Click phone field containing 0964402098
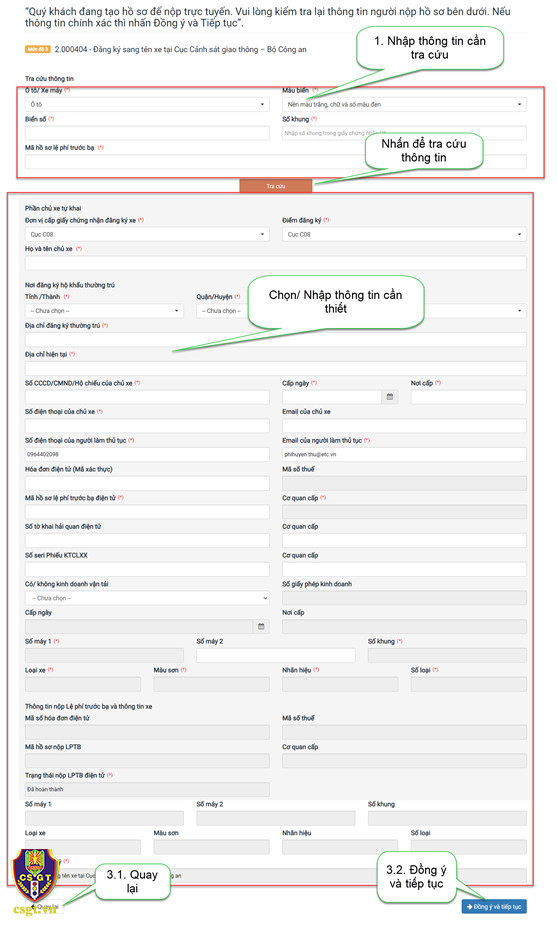The height and width of the screenshot is (927, 557). pyautogui.click(x=147, y=455)
